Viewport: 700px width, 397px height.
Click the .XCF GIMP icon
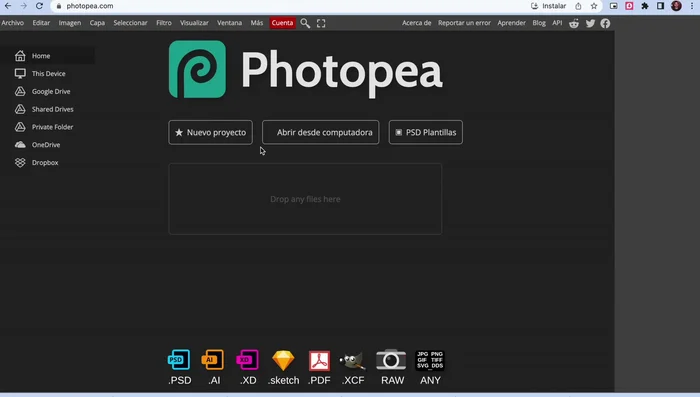[353, 361]
